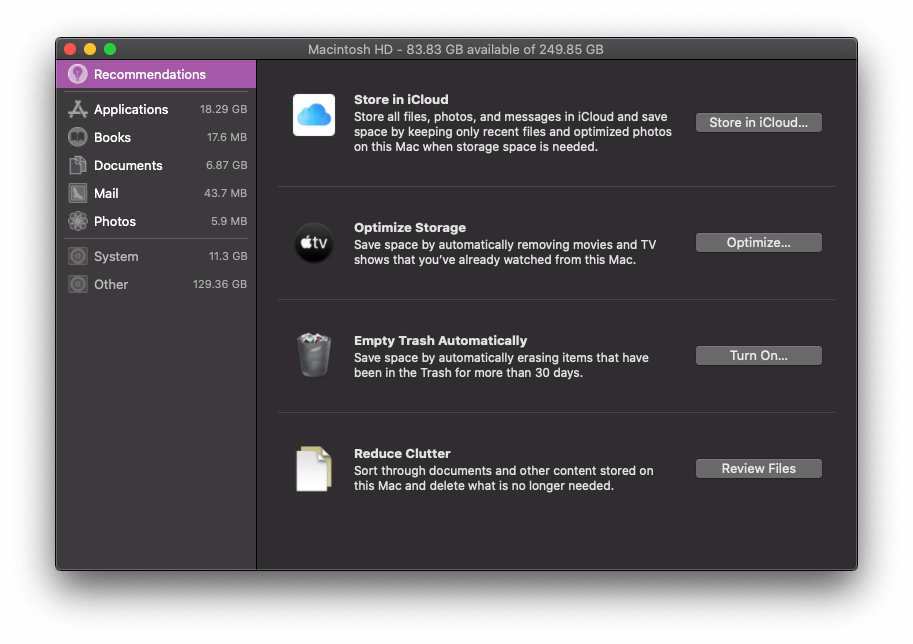Click the Other row label
Image resolution: width=913 pixels, height=644 pixels.
pyautogui.click(x=111, y=284)
